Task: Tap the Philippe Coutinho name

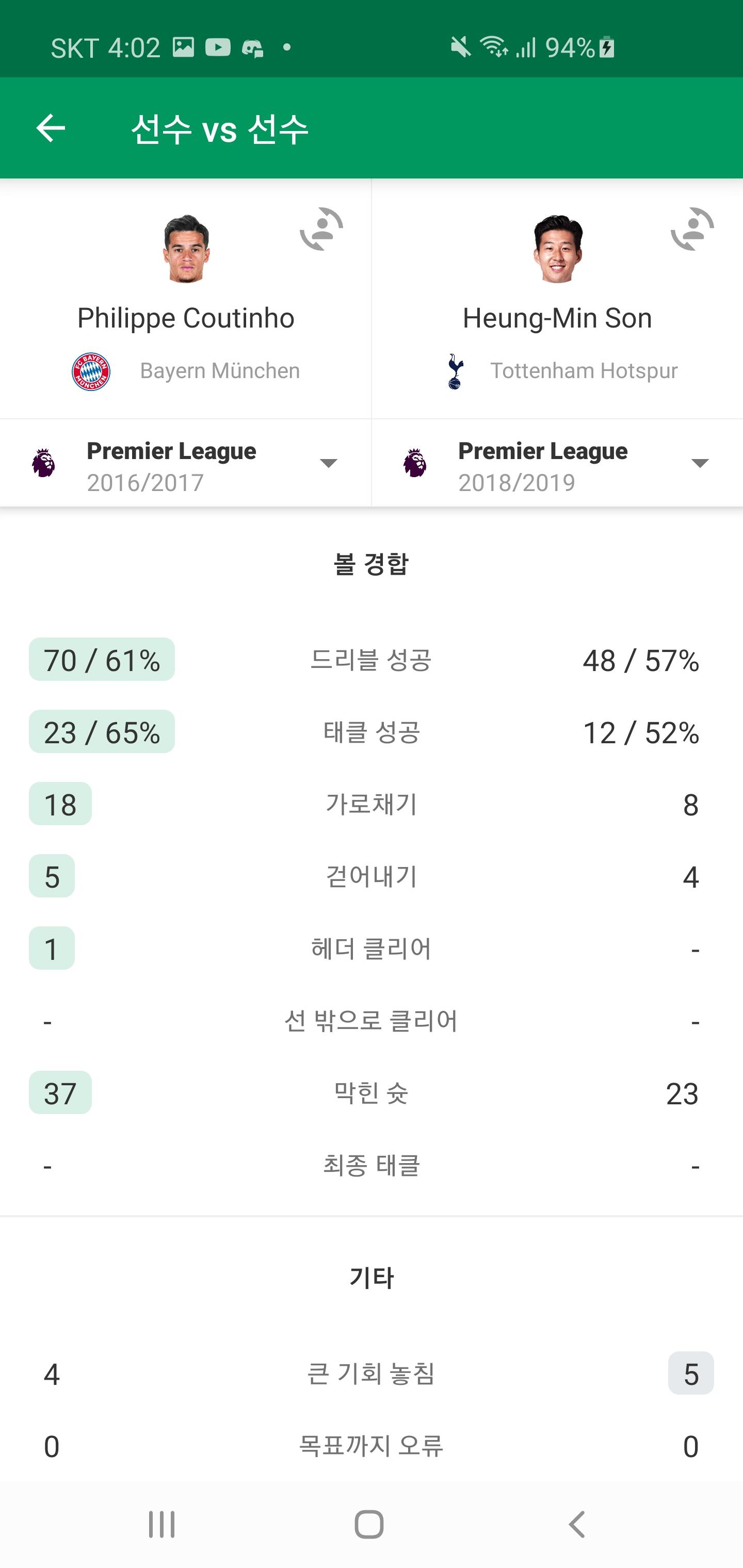Action: pos(186,318)
